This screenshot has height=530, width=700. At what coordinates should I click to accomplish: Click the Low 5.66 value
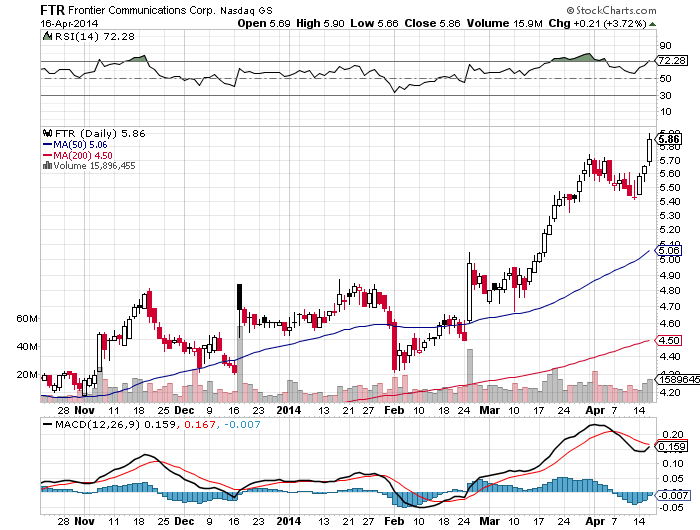click(374, 23)
